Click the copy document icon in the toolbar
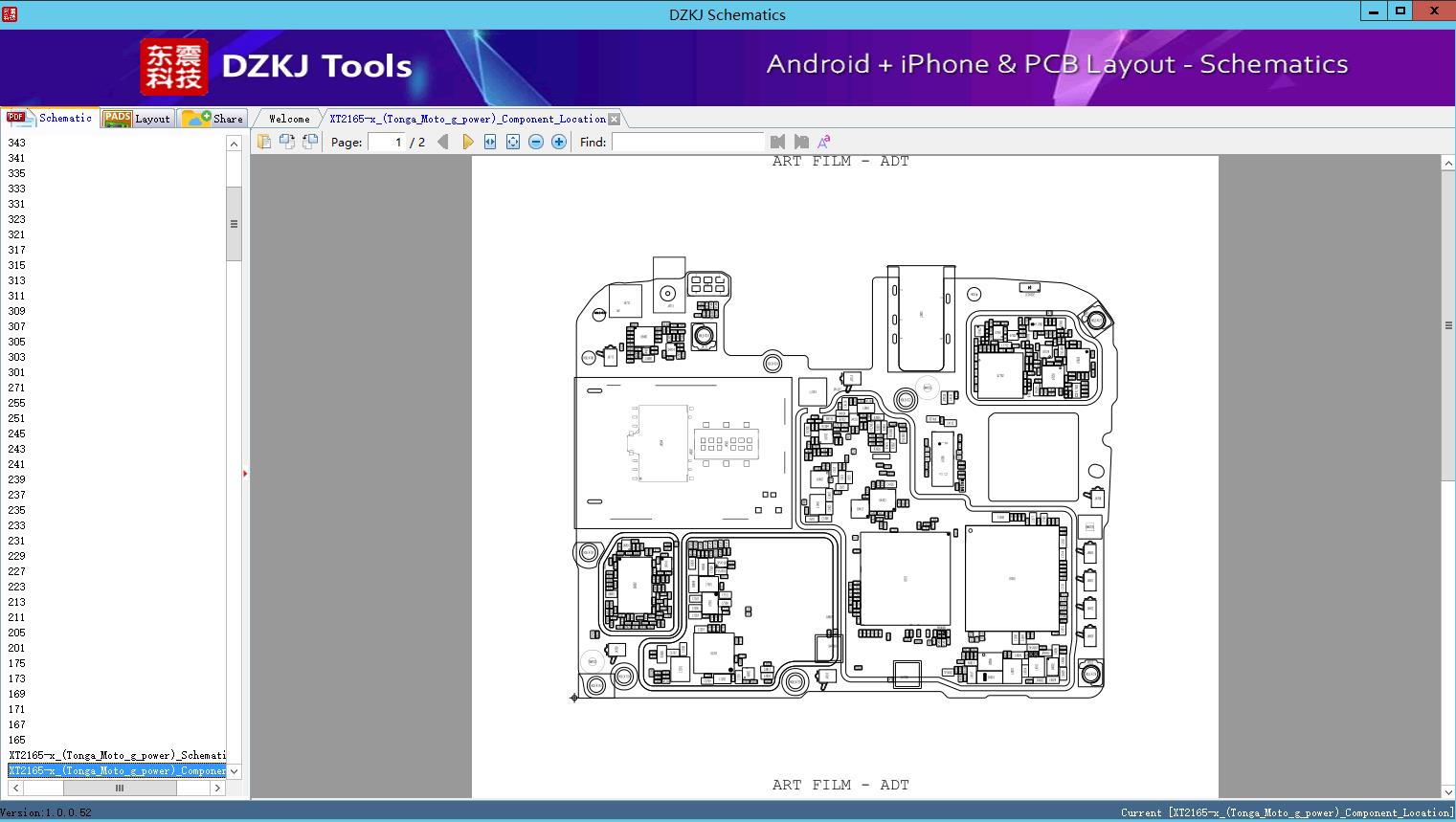The image size is (1456, 822). pos(264,142)
